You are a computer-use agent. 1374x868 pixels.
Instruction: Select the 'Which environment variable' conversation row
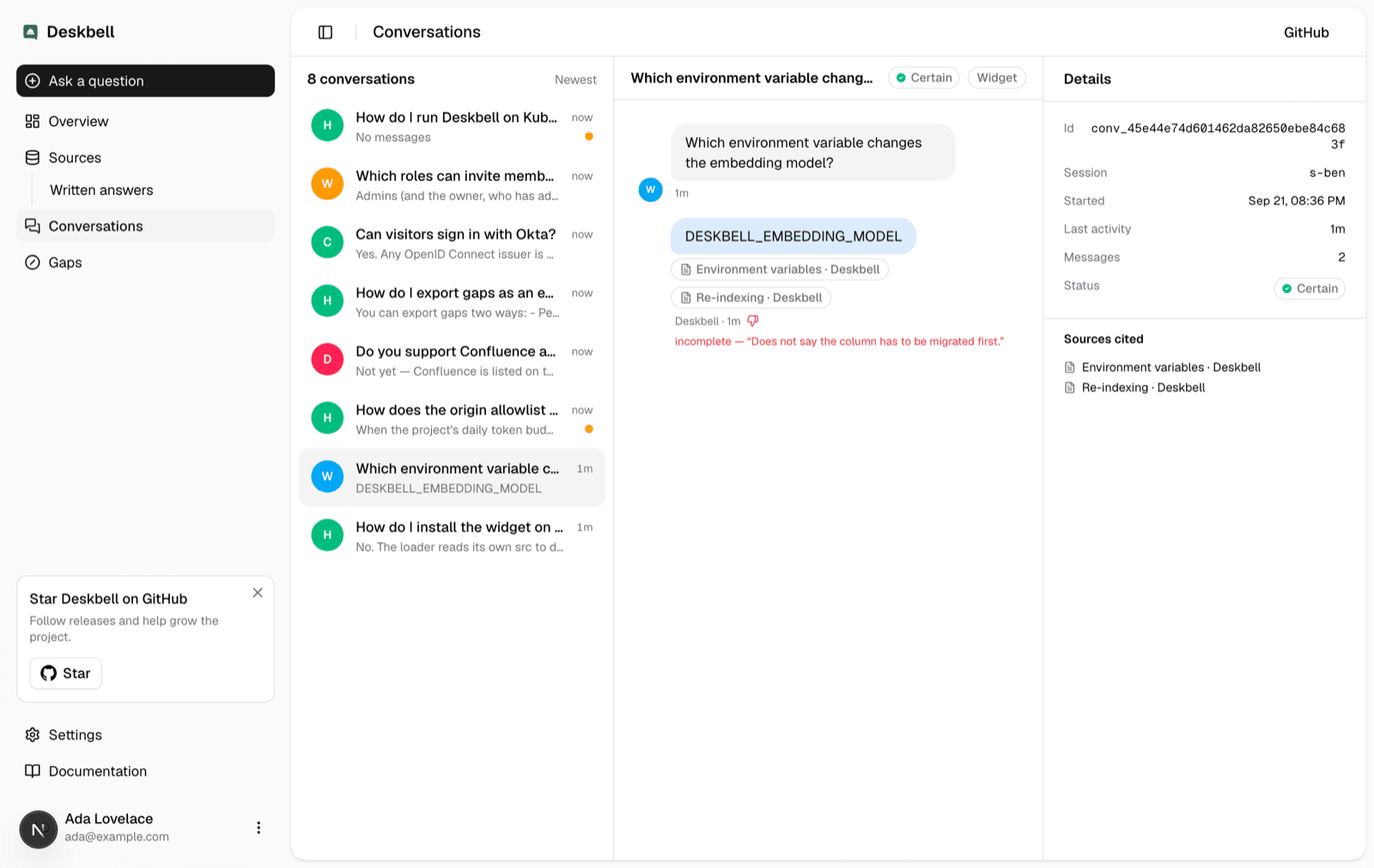[453, 477]
